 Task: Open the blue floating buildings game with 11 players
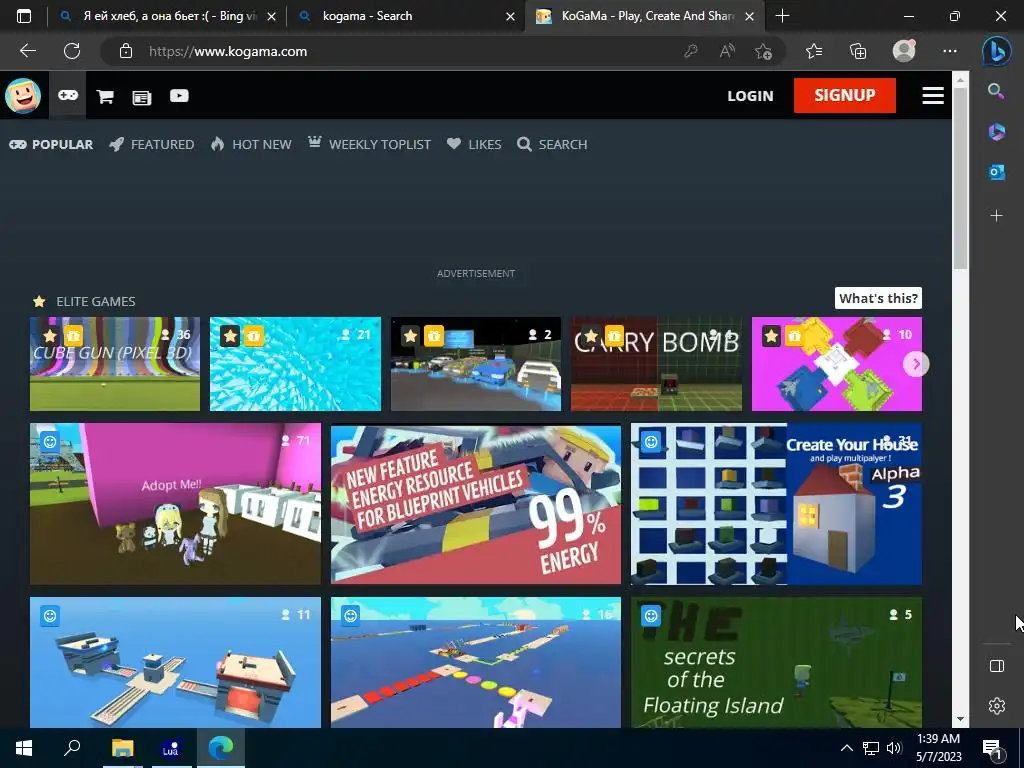pyautogui.click(x=175, y=662)
